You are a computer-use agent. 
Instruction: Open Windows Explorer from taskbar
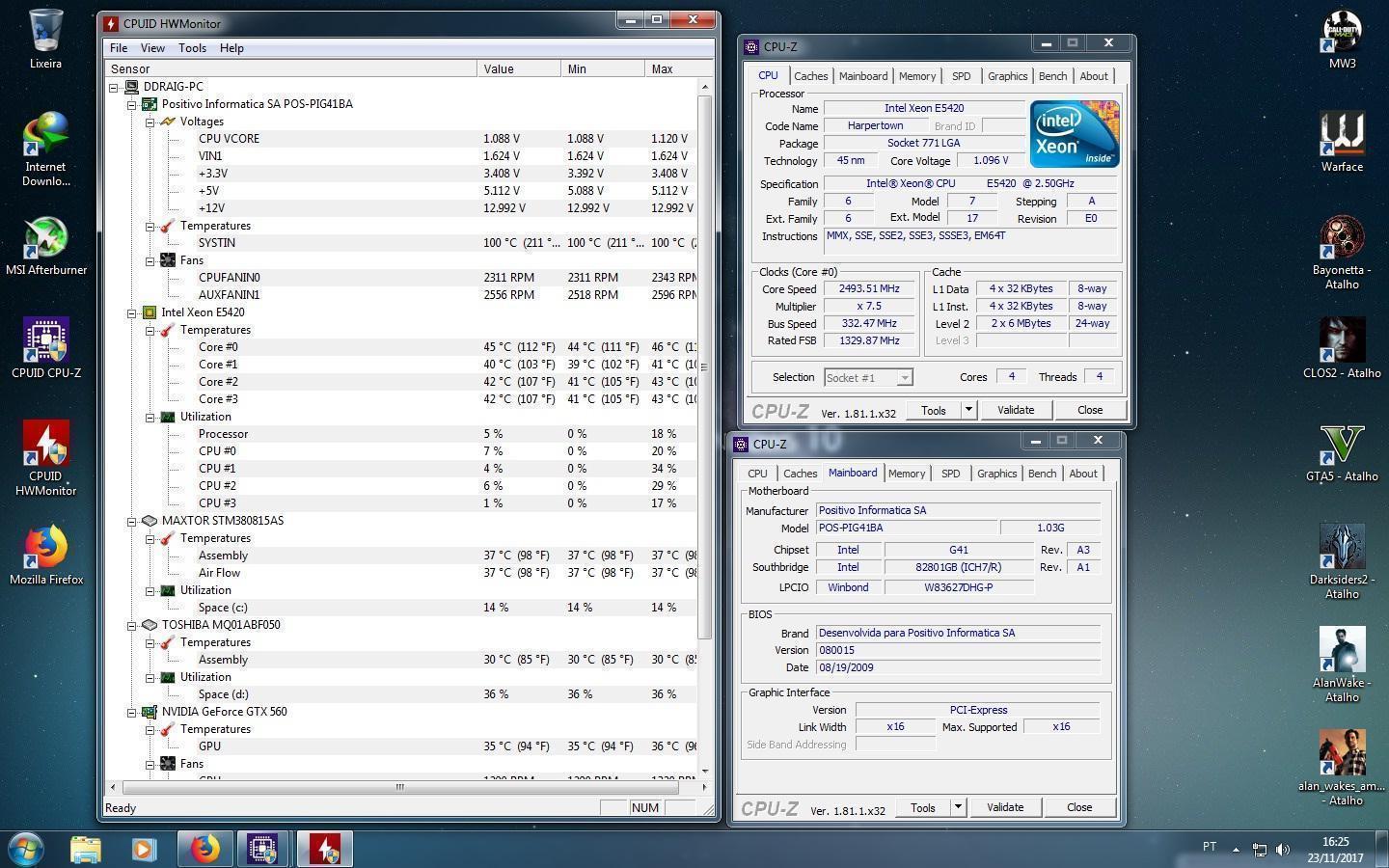86,849
